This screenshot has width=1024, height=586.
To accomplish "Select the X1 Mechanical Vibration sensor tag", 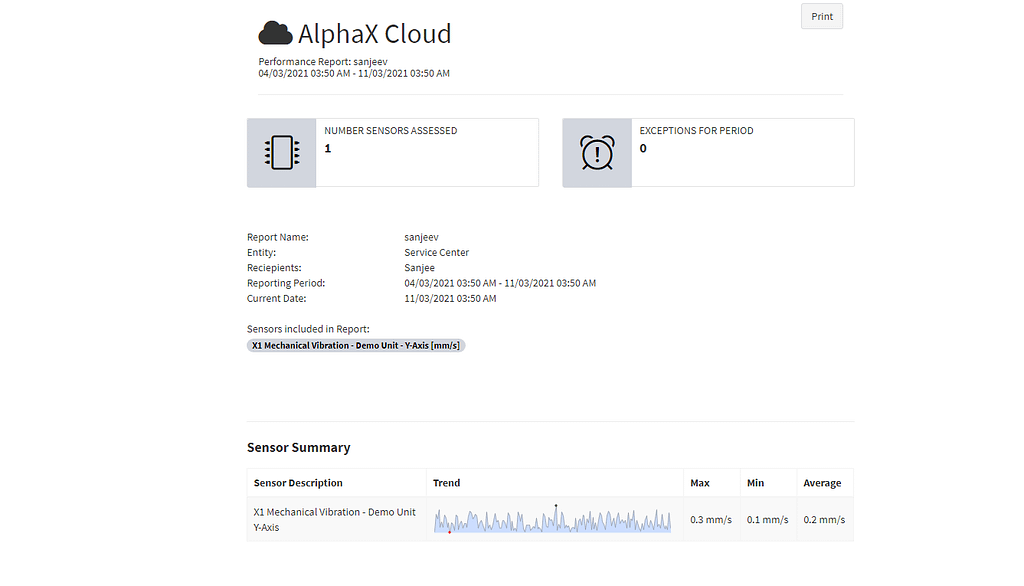I will (x=356, y=346).
